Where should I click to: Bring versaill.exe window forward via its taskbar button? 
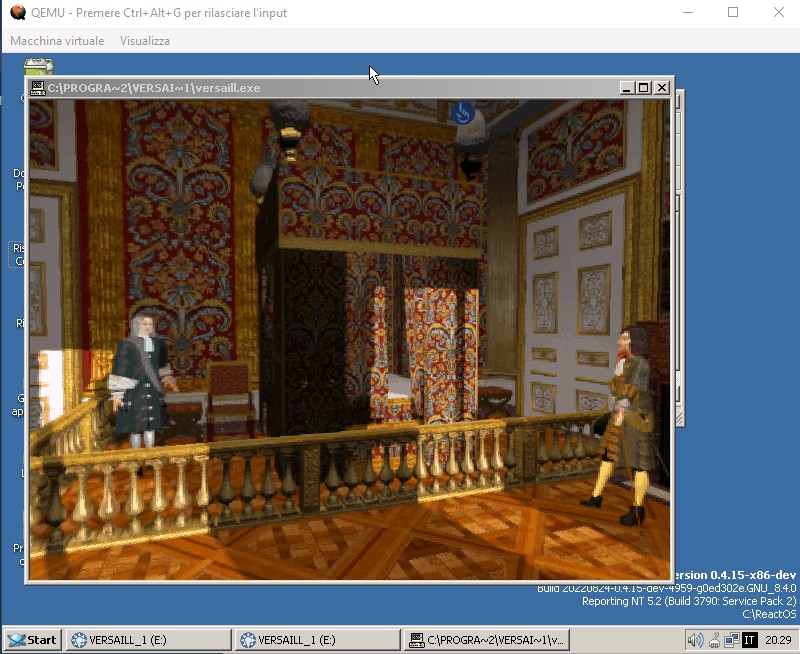coord(487,639)
